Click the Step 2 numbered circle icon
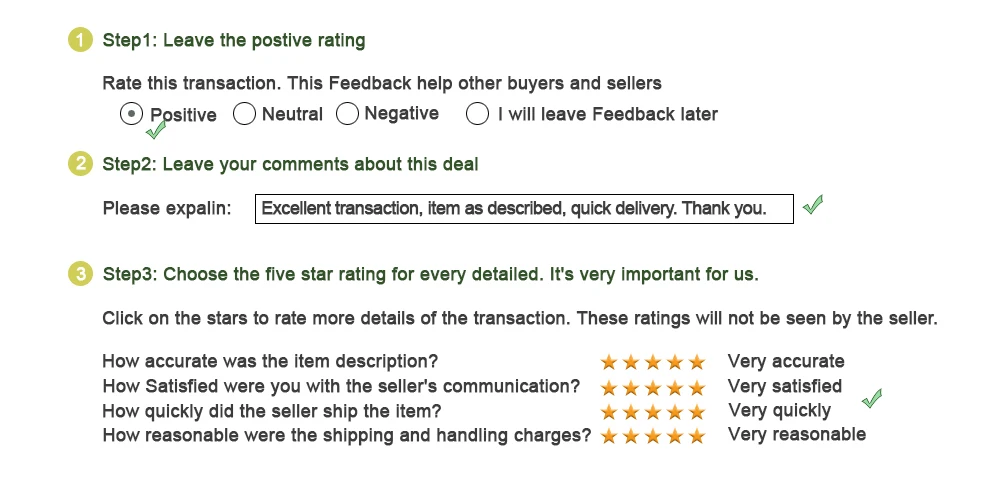Viewport: 1000px width, 480px height. coord(80,164)
